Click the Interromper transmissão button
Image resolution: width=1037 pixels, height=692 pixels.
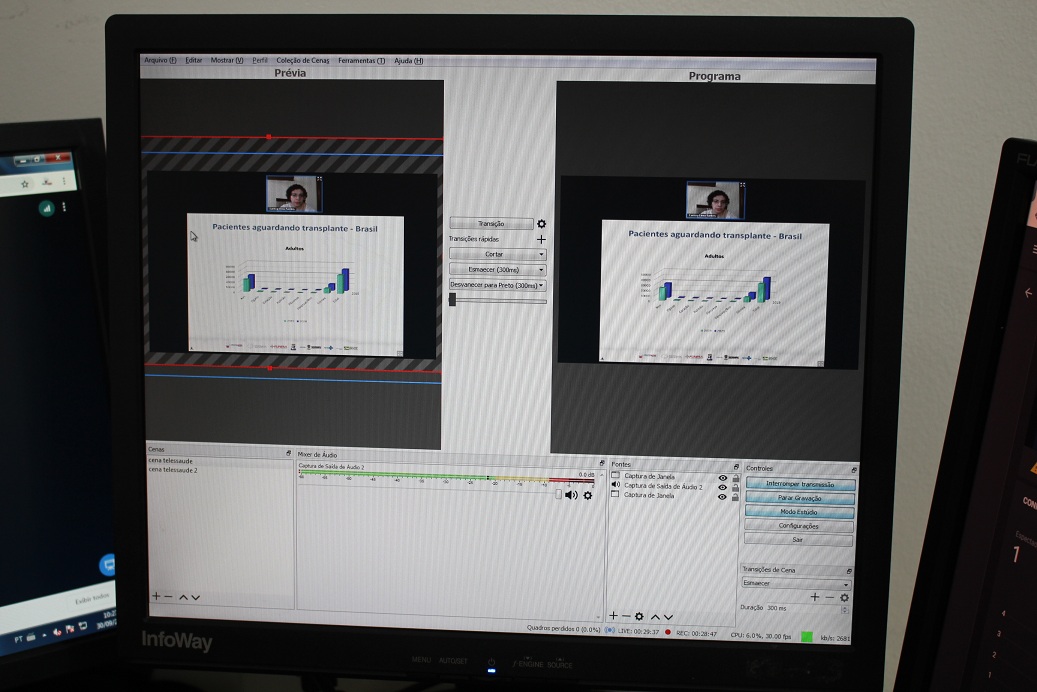pyautogui.click(x=798, y=484)
